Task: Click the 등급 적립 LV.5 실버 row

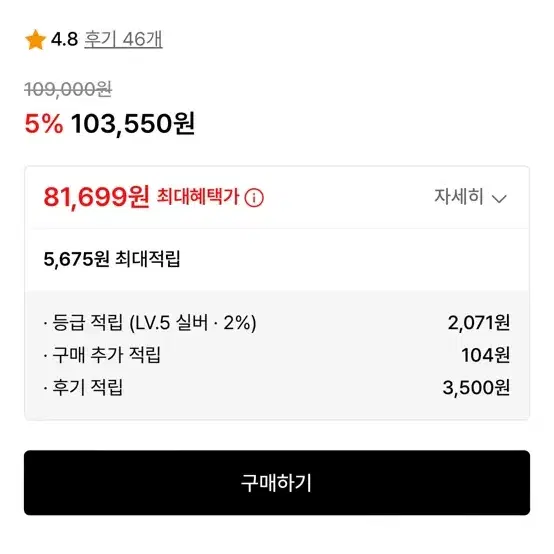Action: [x=277, y=323]
